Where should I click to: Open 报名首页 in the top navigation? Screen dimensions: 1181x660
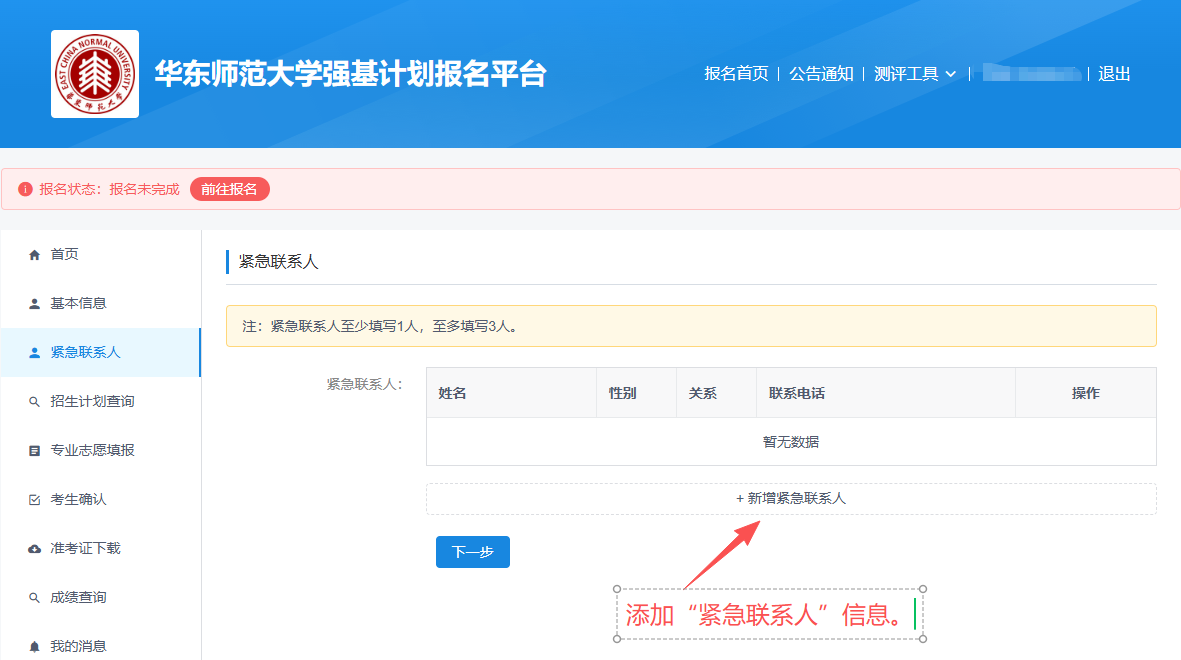tap(736, 74)
